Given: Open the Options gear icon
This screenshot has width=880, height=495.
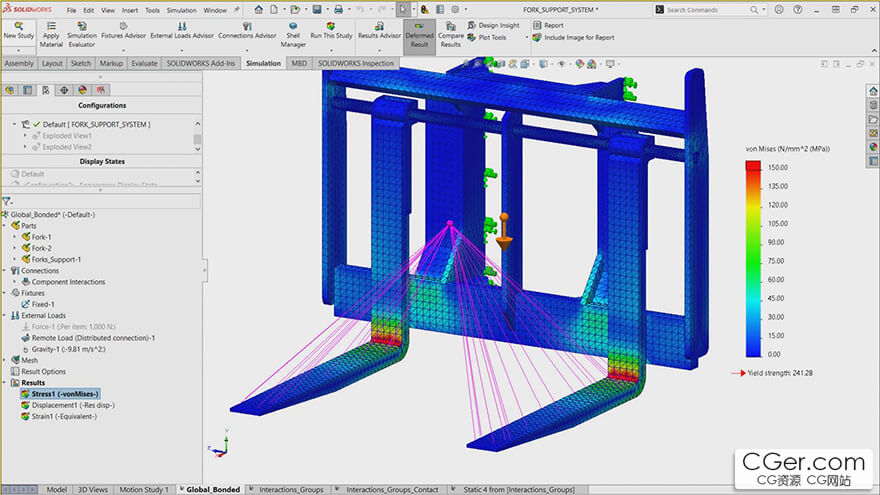Looking at the screenshot, I should 455,10.
